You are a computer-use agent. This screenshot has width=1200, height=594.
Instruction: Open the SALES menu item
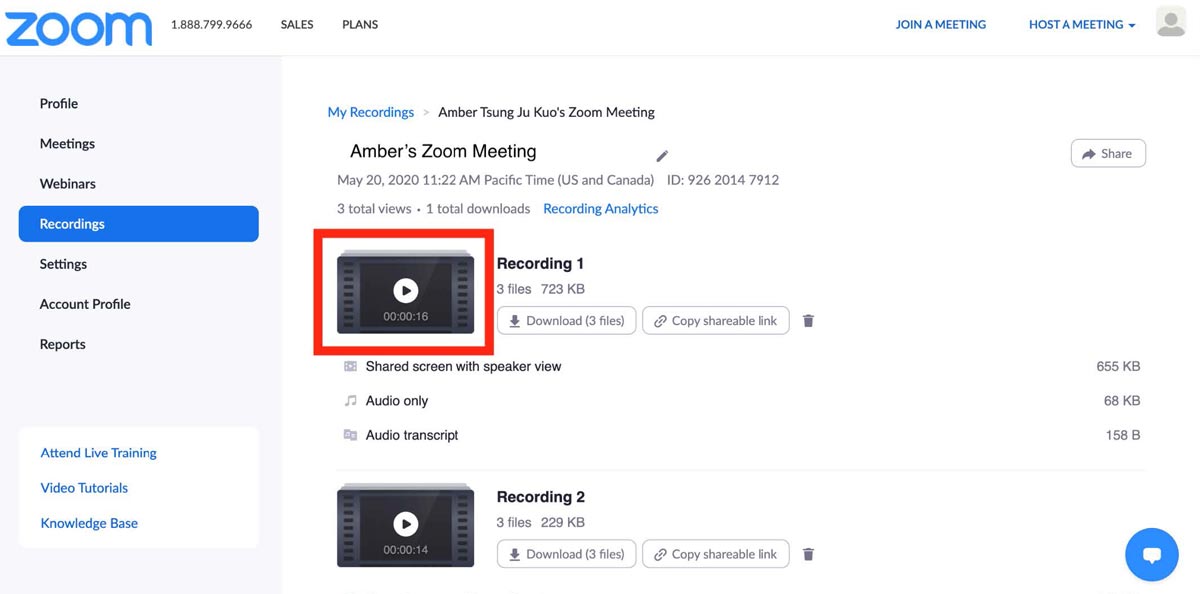[x=296, y=24]
